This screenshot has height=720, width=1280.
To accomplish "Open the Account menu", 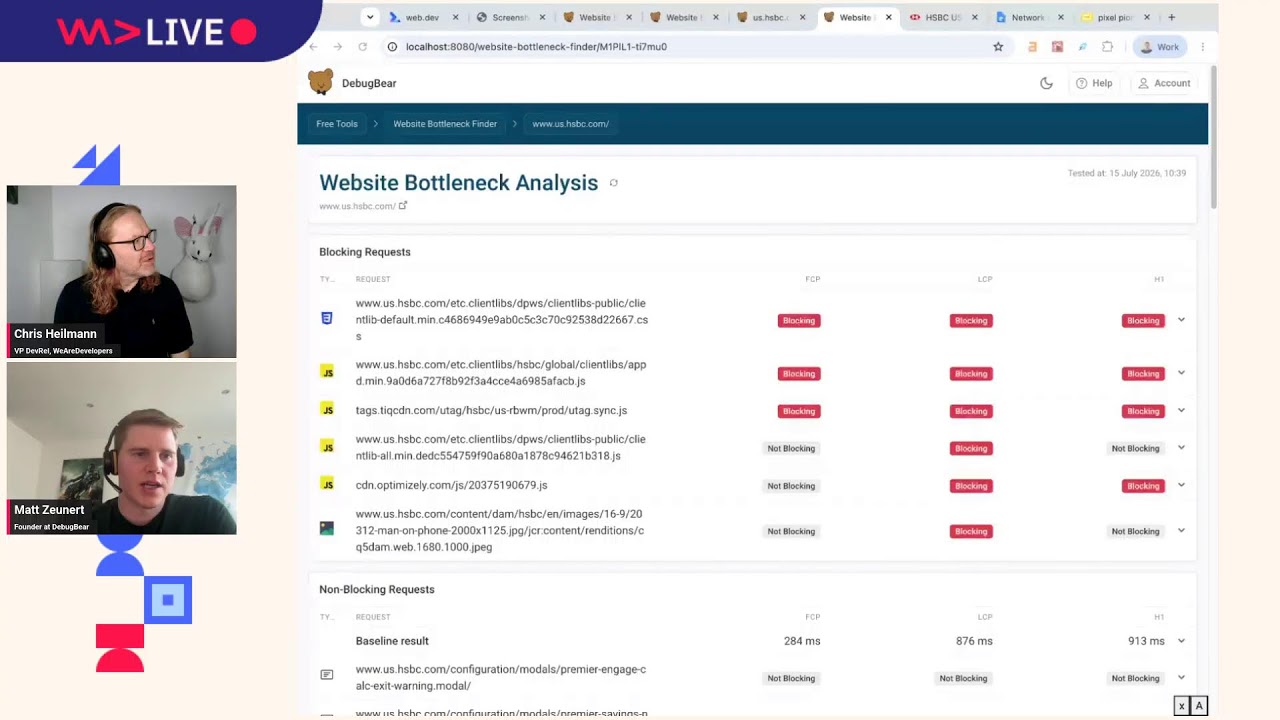I will click(1164, 83).
